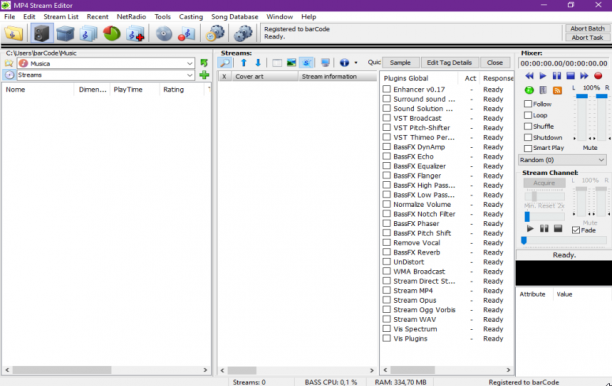The image size is (612, 386).
Task: Click the green refresh folder icon
Action: 204,63
